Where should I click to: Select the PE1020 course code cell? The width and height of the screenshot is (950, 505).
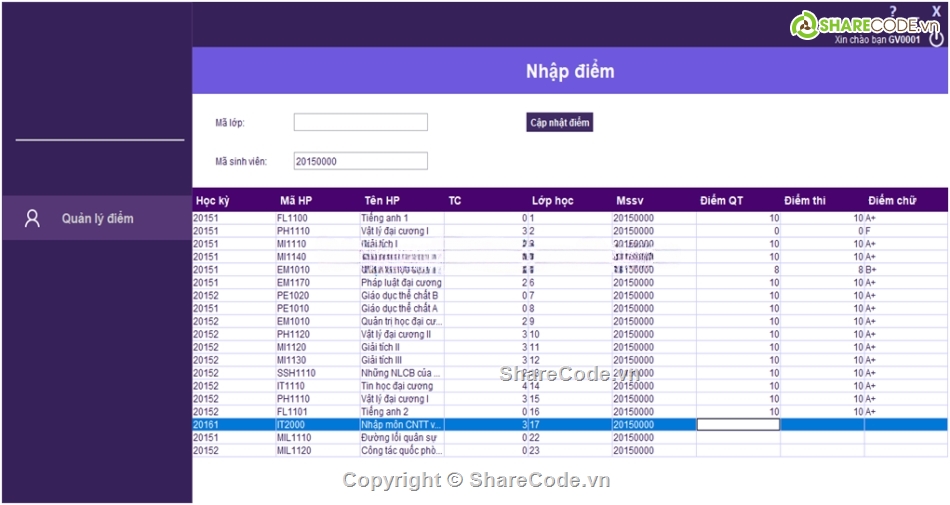pos(318,295)
